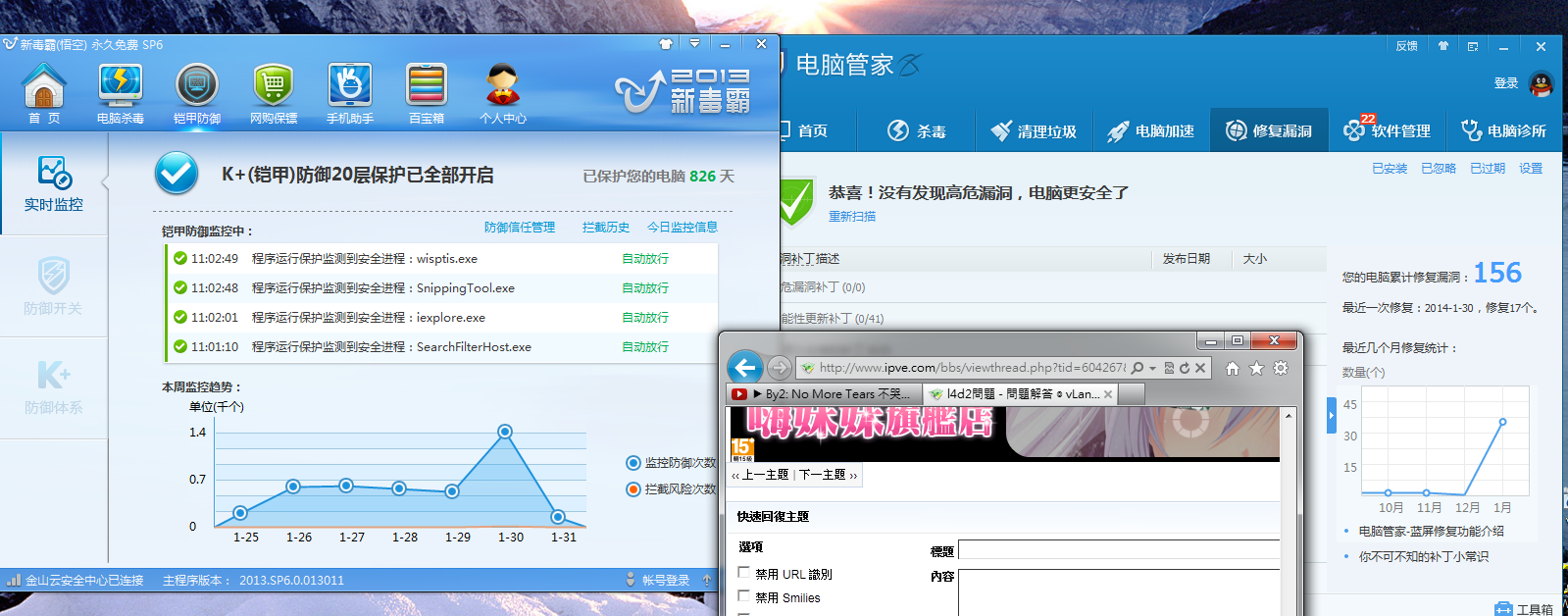Open 已过期 link in 电脑管家
This screenshot has width=1568, height=616.
[1488, 169]
